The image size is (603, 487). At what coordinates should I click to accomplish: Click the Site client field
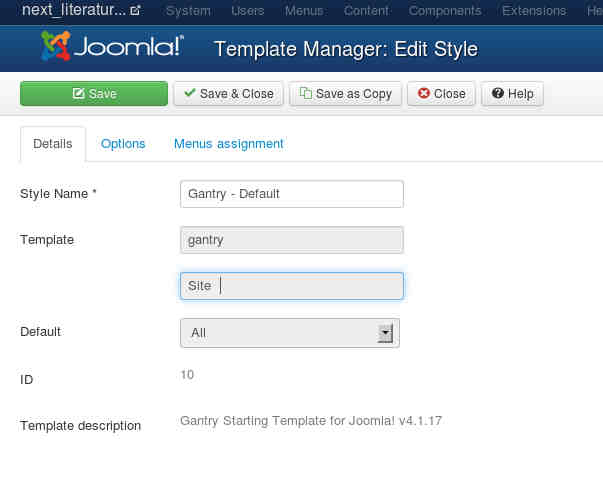[291, 286]
